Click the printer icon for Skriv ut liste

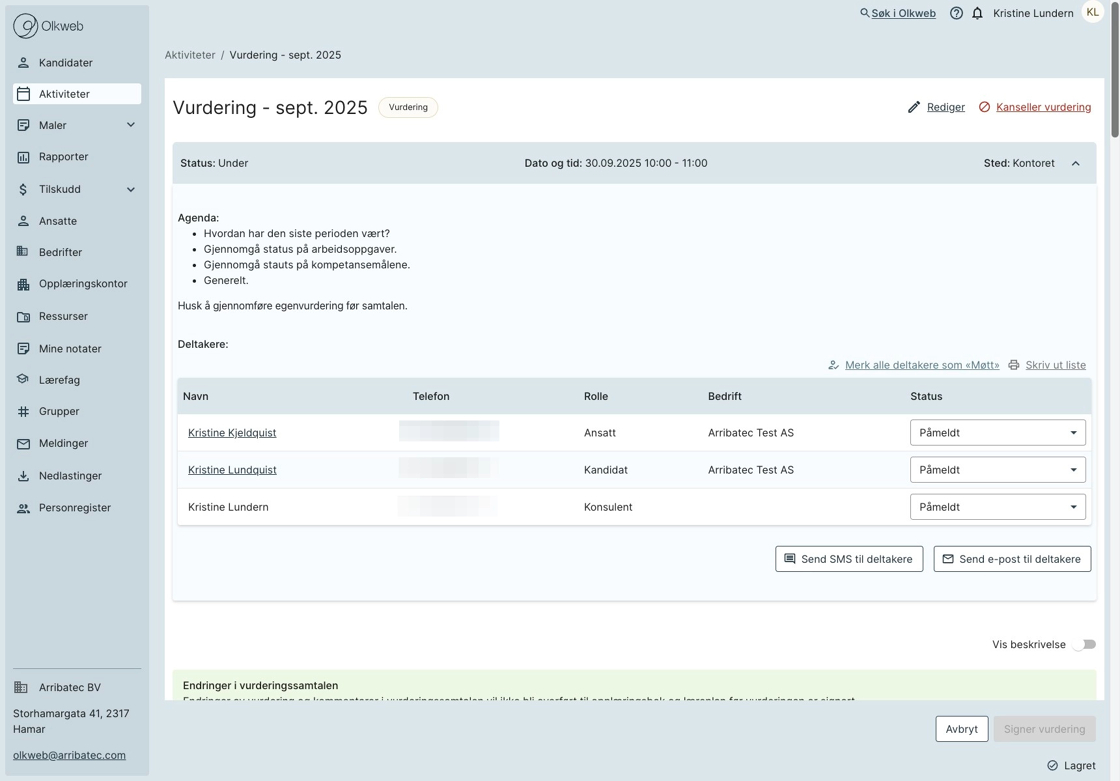coord(1013,365)
